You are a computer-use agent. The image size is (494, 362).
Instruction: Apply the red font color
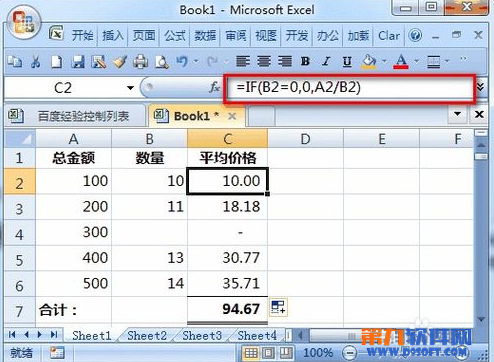401,62
